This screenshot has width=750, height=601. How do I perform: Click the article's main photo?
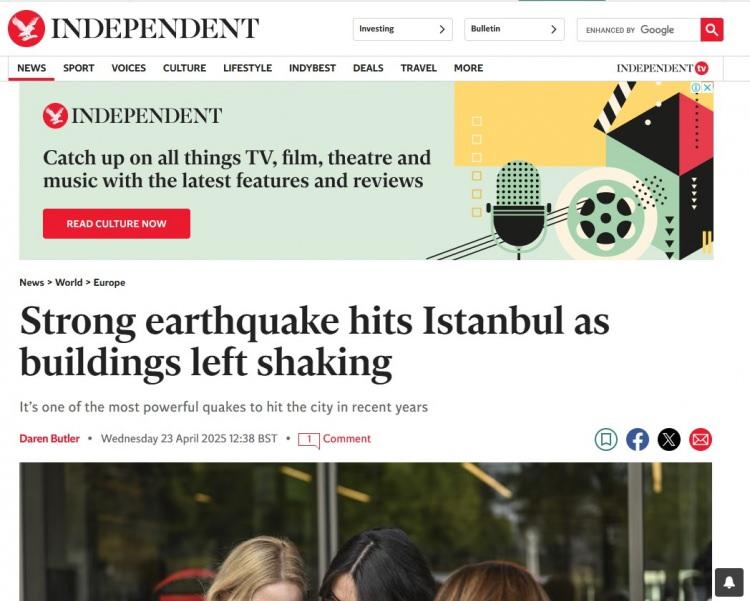(365, 531)
